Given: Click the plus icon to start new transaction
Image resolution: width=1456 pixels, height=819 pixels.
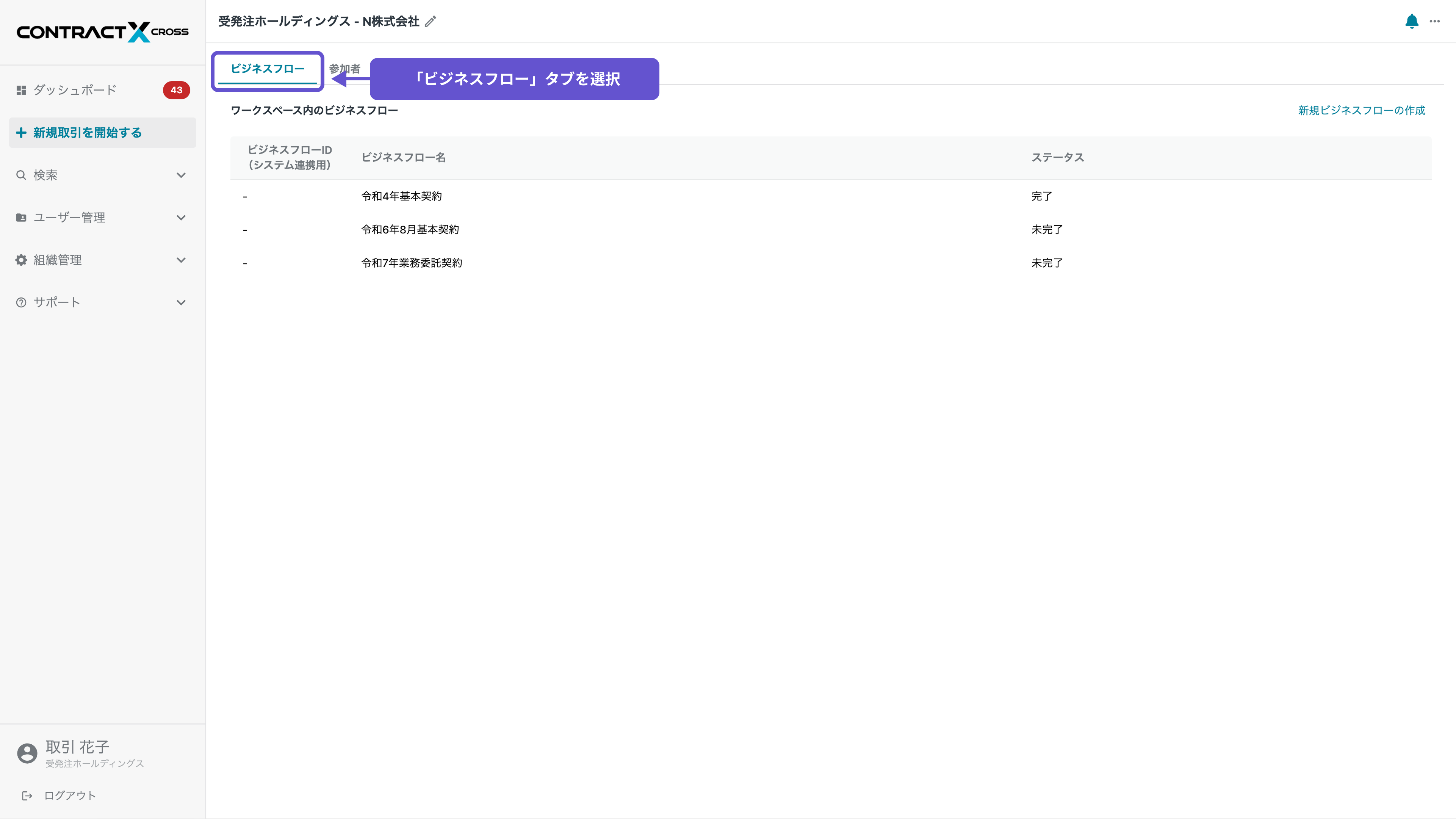Looking at the screenshot, I should (21, 132).
